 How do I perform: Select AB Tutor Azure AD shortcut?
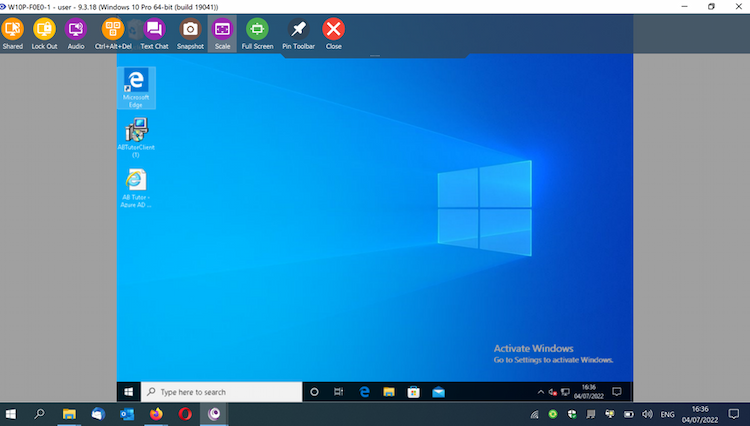coord(136,186)
